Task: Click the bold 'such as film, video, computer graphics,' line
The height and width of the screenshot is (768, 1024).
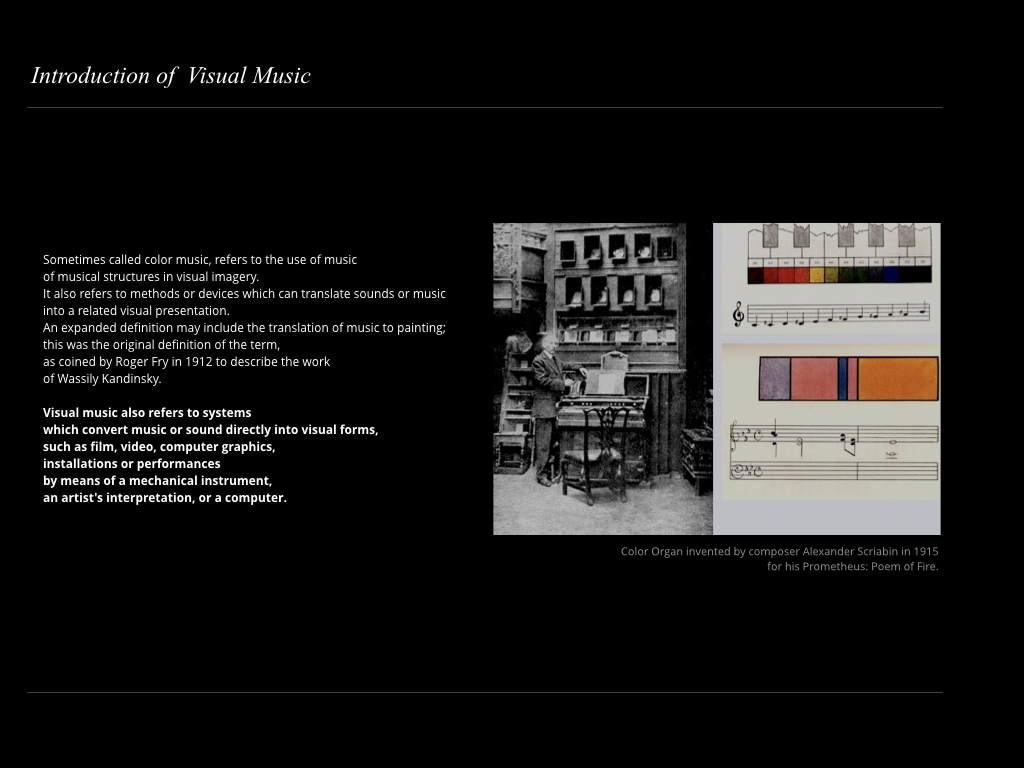Action: click(x=159, y=447)
